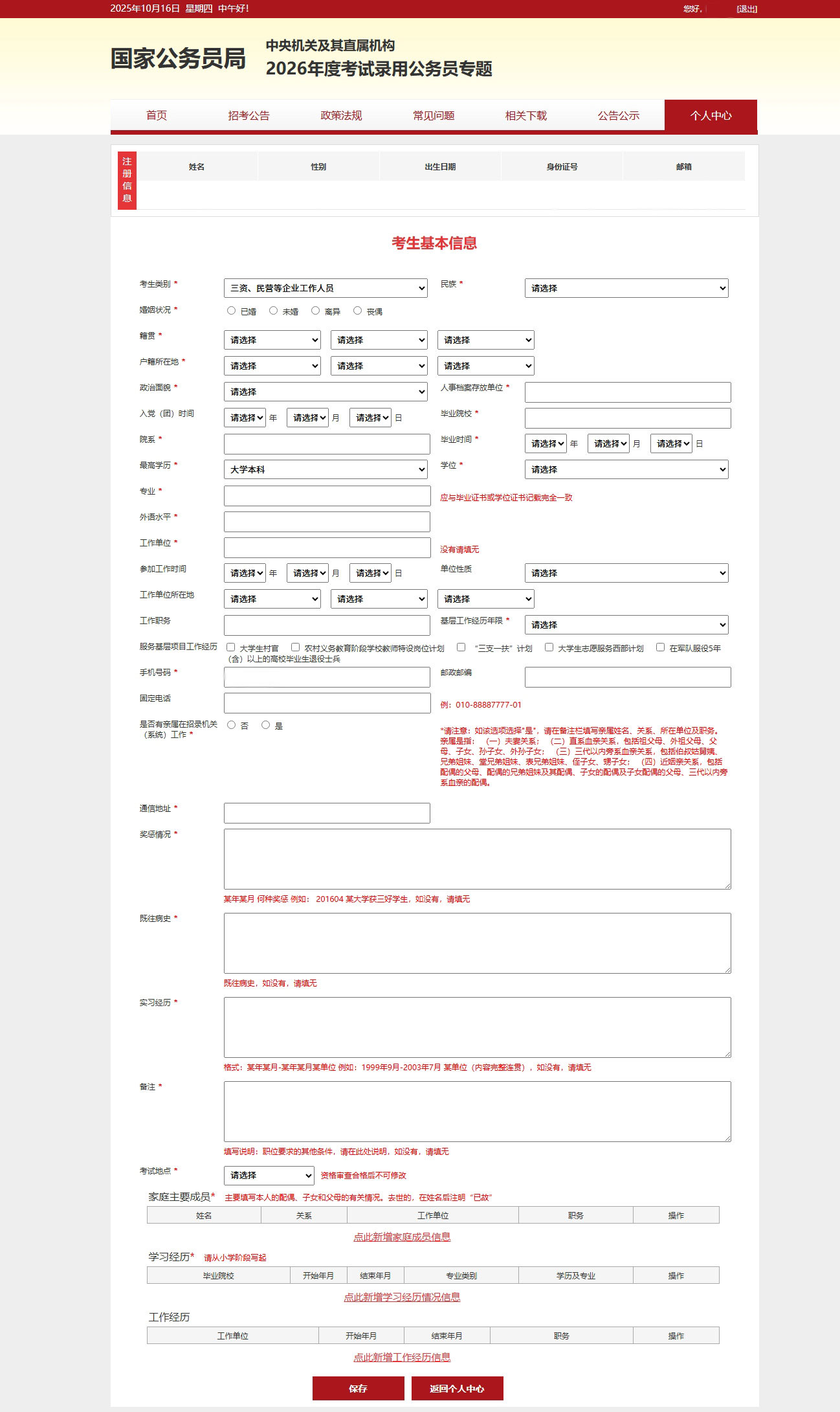Click into the 毕业院校 input field
The image size is (840, 1412).
[627, 418]
